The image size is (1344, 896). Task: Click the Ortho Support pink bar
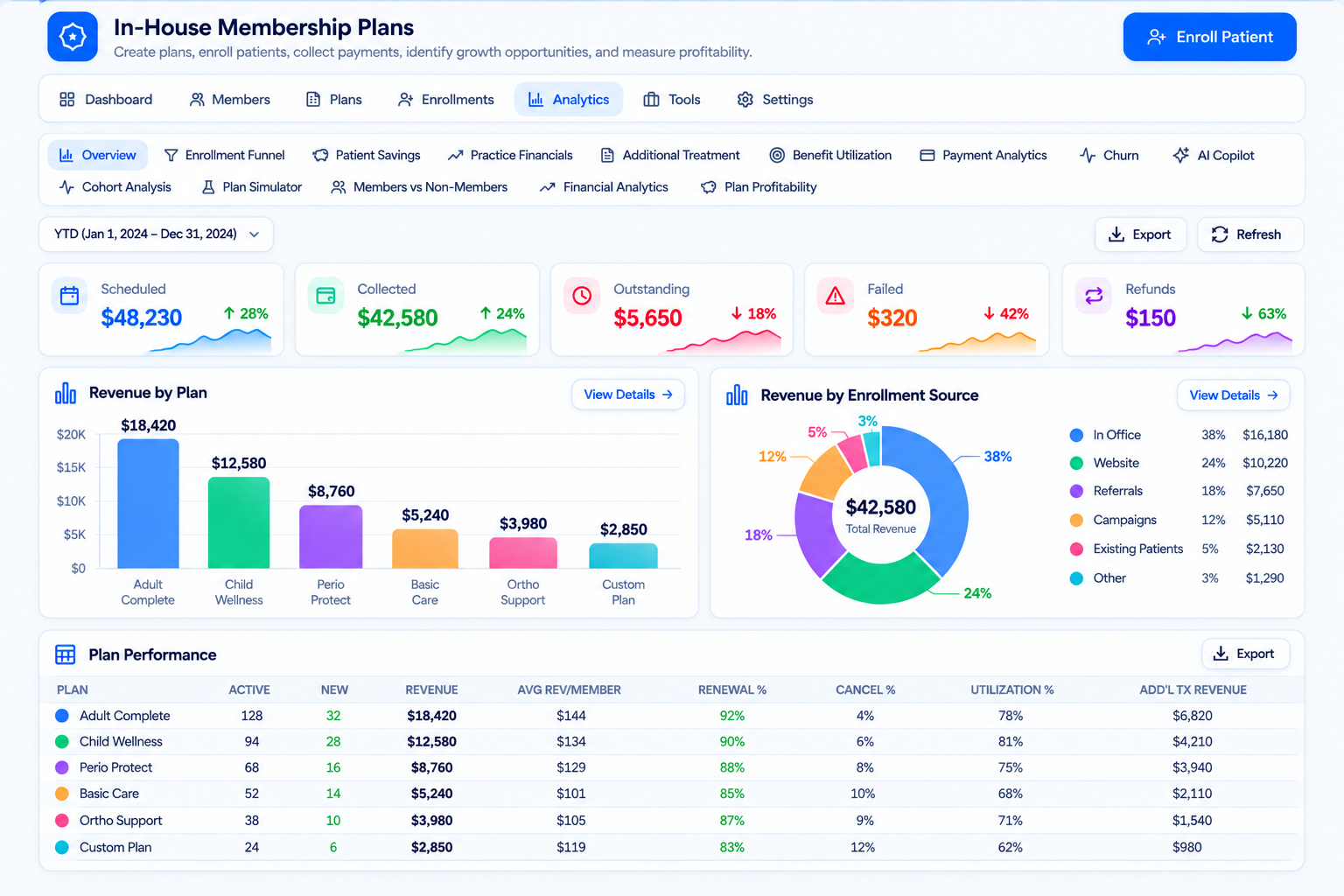(x=522, y=553)
